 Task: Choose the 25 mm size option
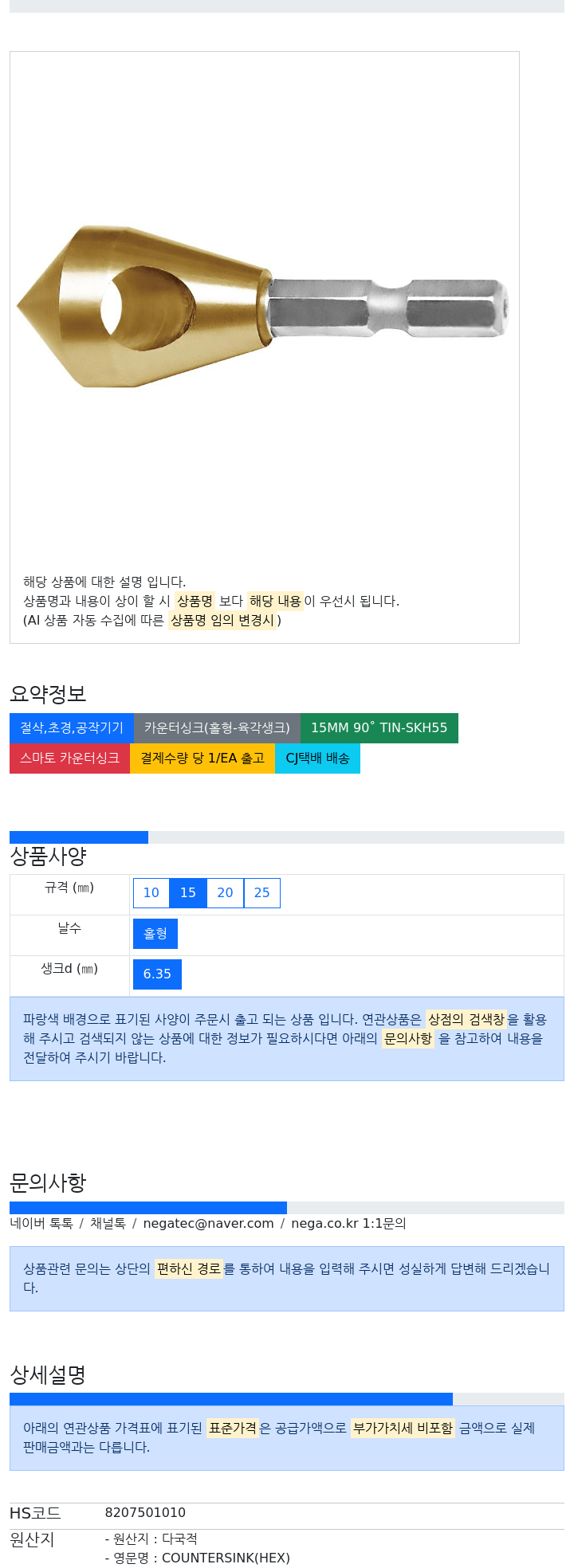coord(262,893)
